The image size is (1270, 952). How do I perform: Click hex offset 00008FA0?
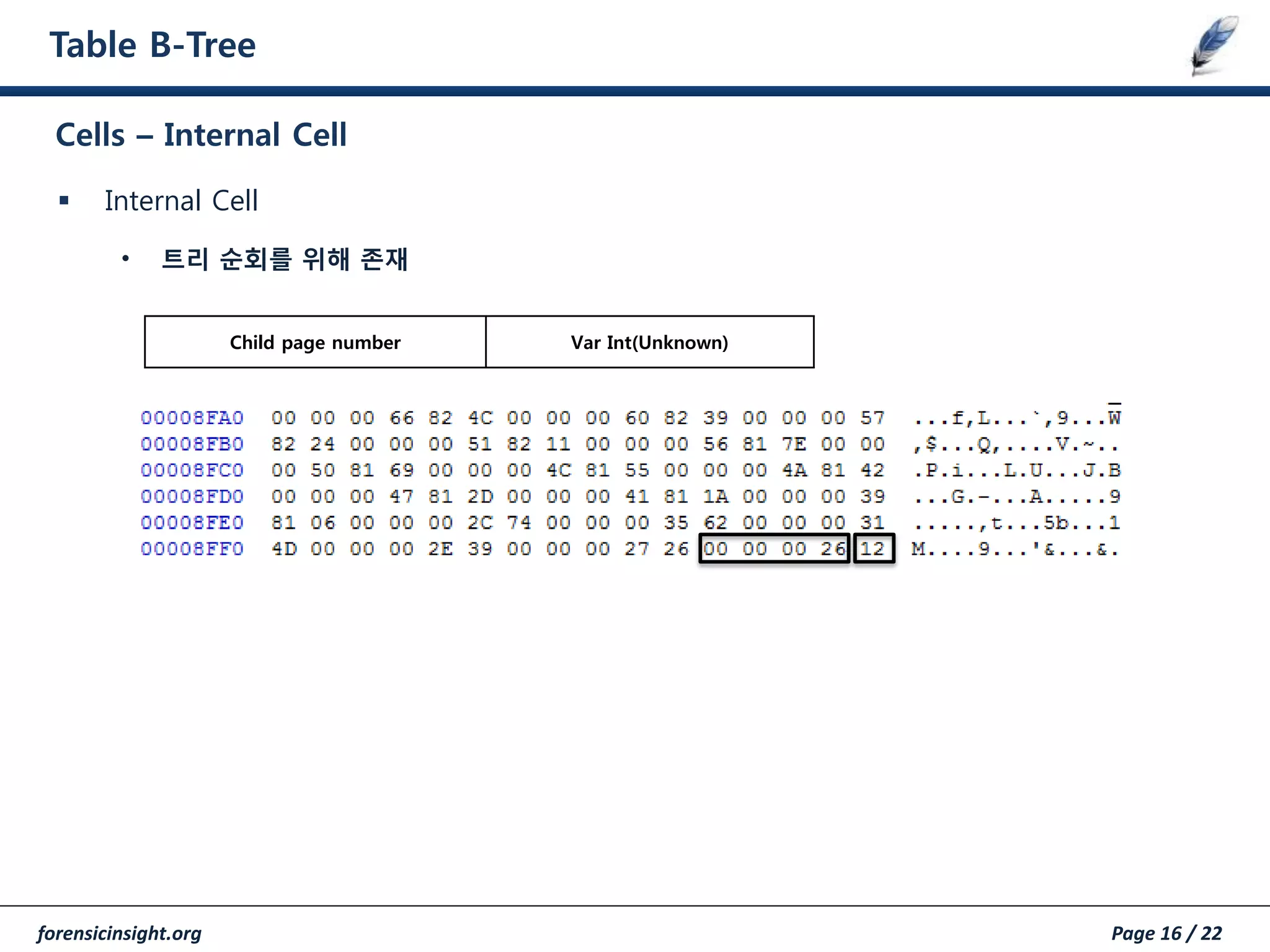[192, 418]
